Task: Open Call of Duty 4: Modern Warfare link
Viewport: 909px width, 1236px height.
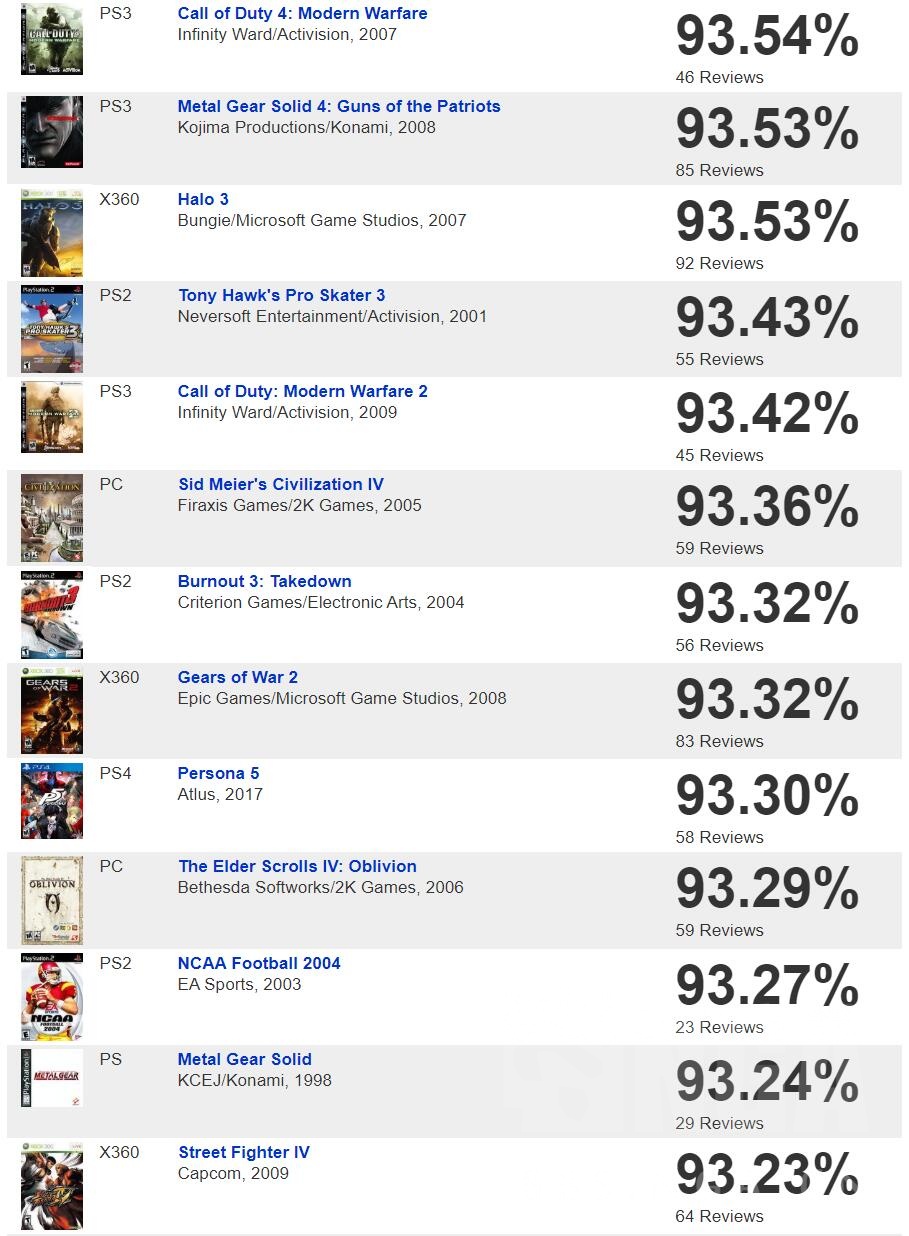Action: [302, 13]
